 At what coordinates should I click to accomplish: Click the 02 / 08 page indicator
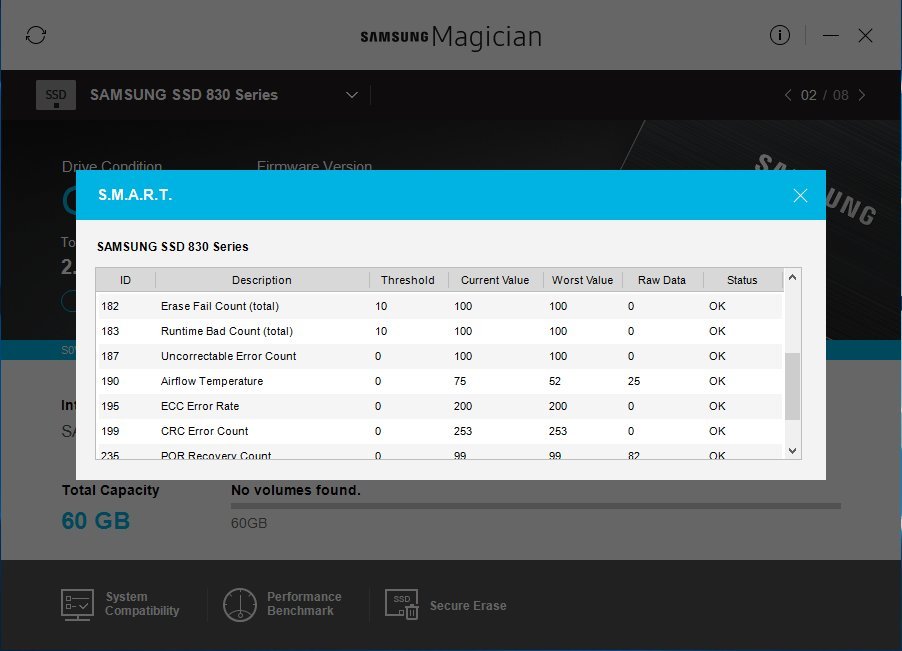click(824, 95)
